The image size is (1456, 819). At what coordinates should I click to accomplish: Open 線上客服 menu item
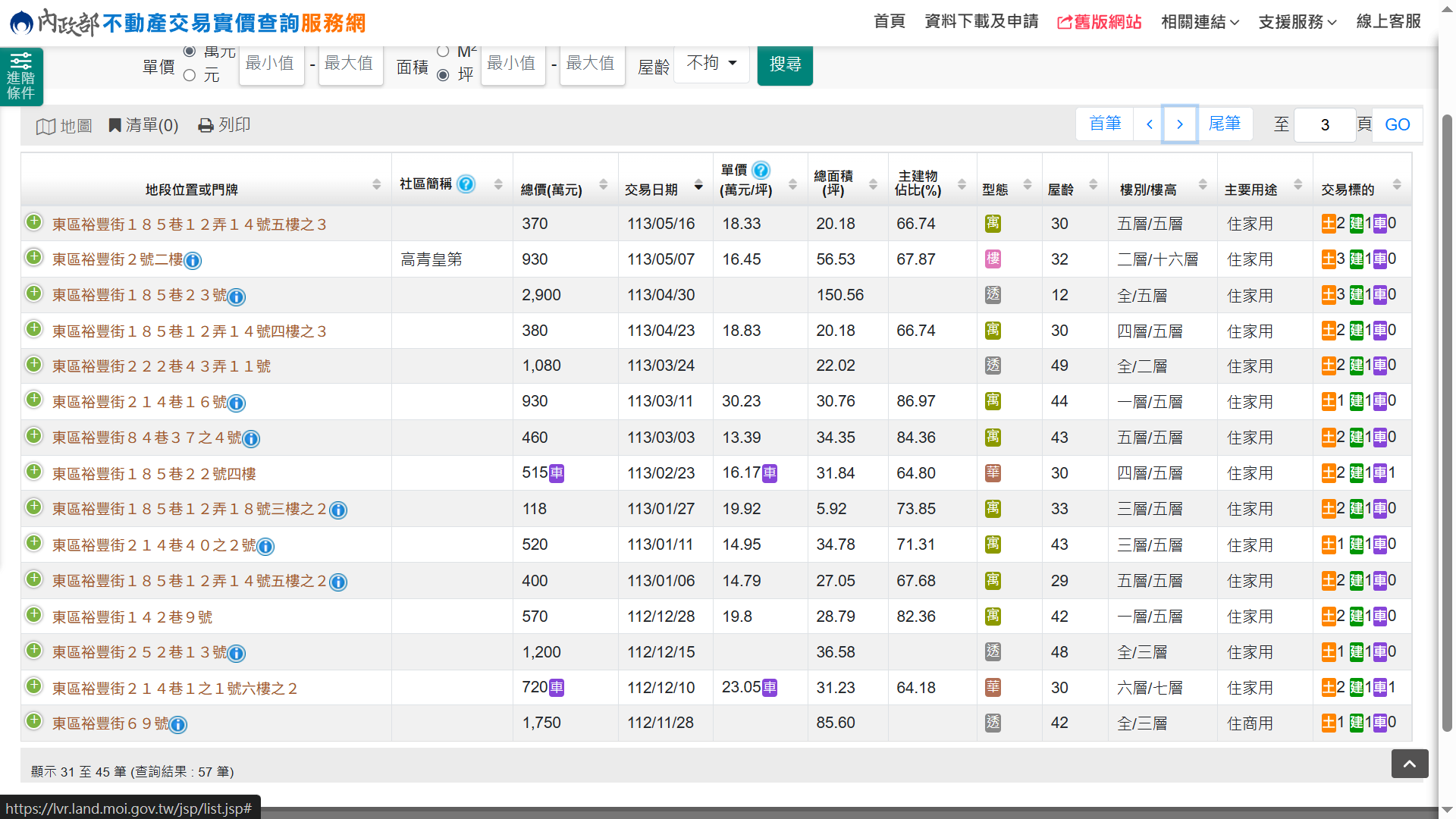click(x=1389, y=21)
